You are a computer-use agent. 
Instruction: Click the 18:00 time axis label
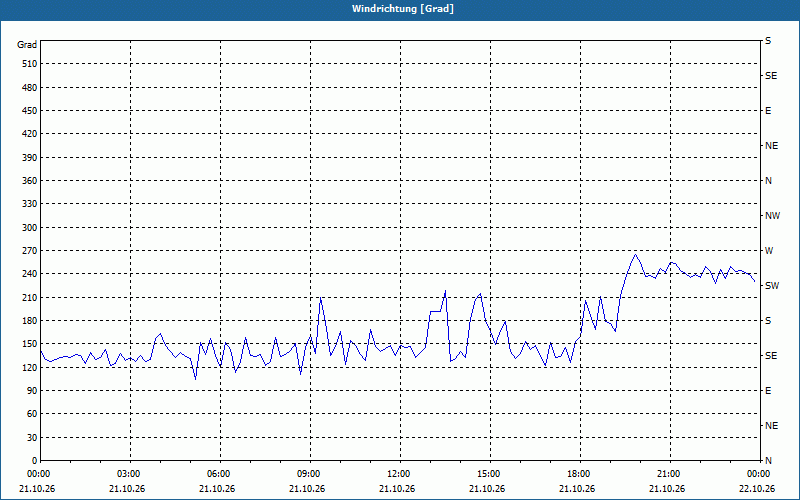[578, 474]
